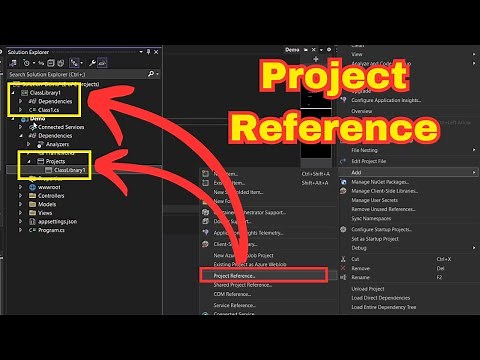Click Remove Unused References...
This screenshot has width=480, height=360.
(383, 209)
